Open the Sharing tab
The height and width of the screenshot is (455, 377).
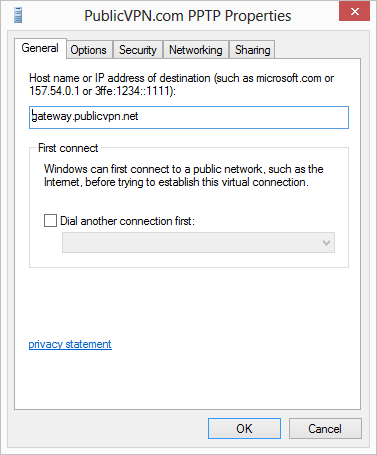252,50
